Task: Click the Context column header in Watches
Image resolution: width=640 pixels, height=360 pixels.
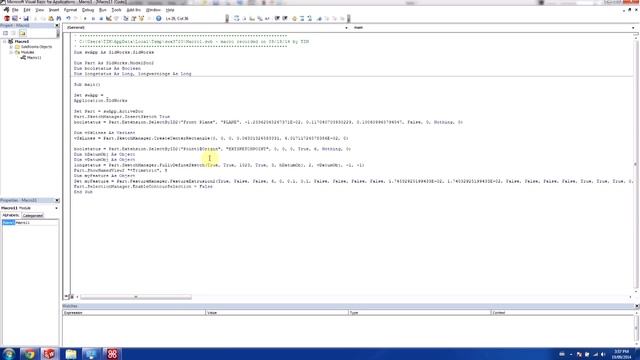Action: 562,313
